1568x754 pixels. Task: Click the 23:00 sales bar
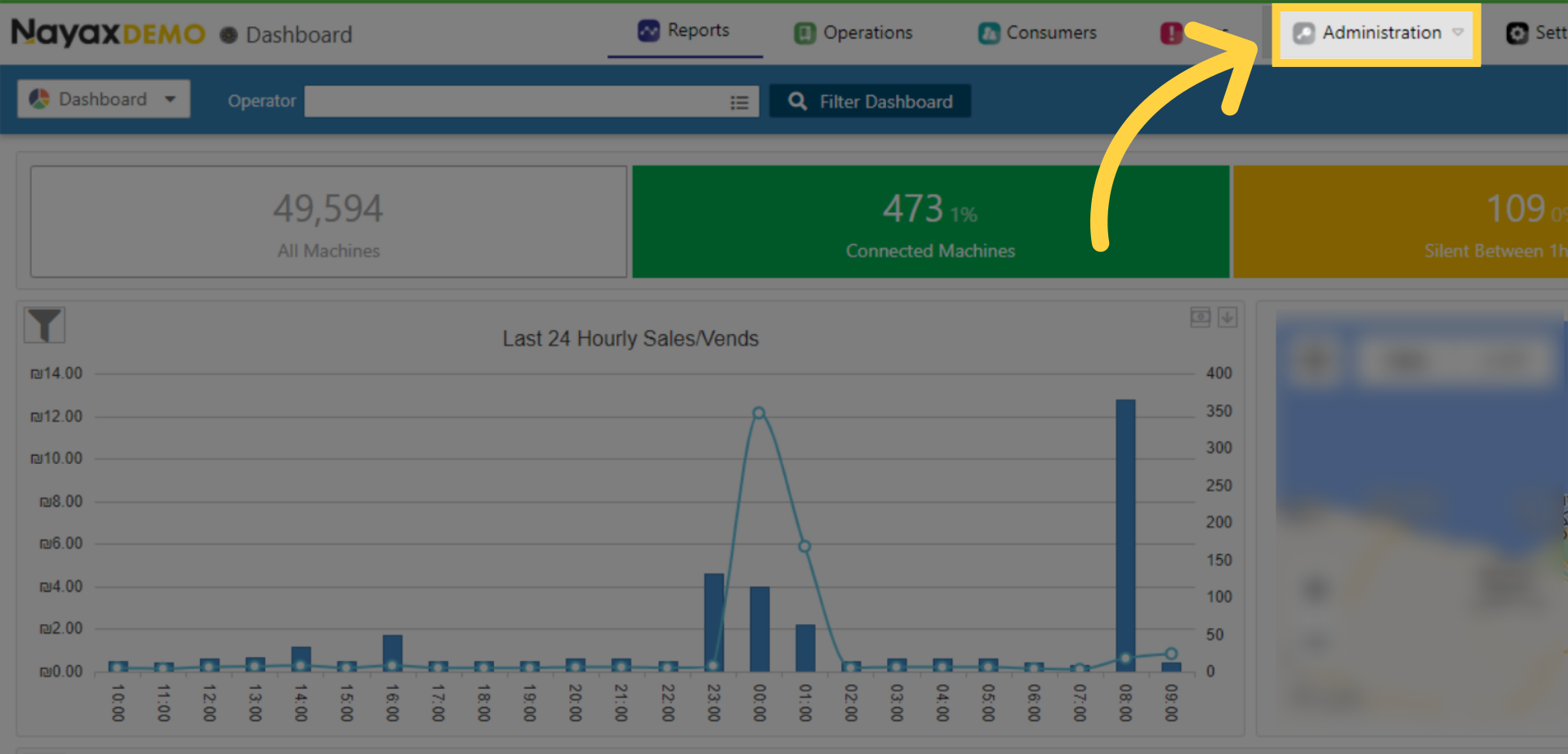pyautogui.click(x=714, y=622)
